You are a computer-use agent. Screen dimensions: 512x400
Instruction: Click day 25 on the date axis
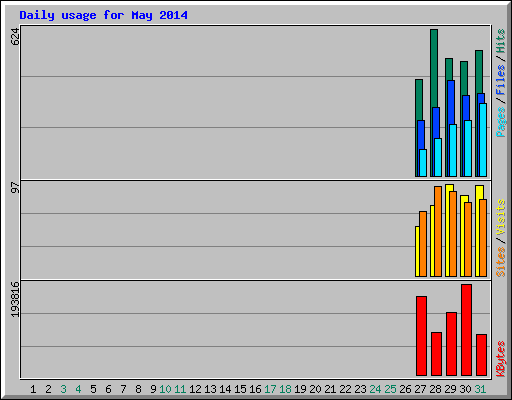390,389
